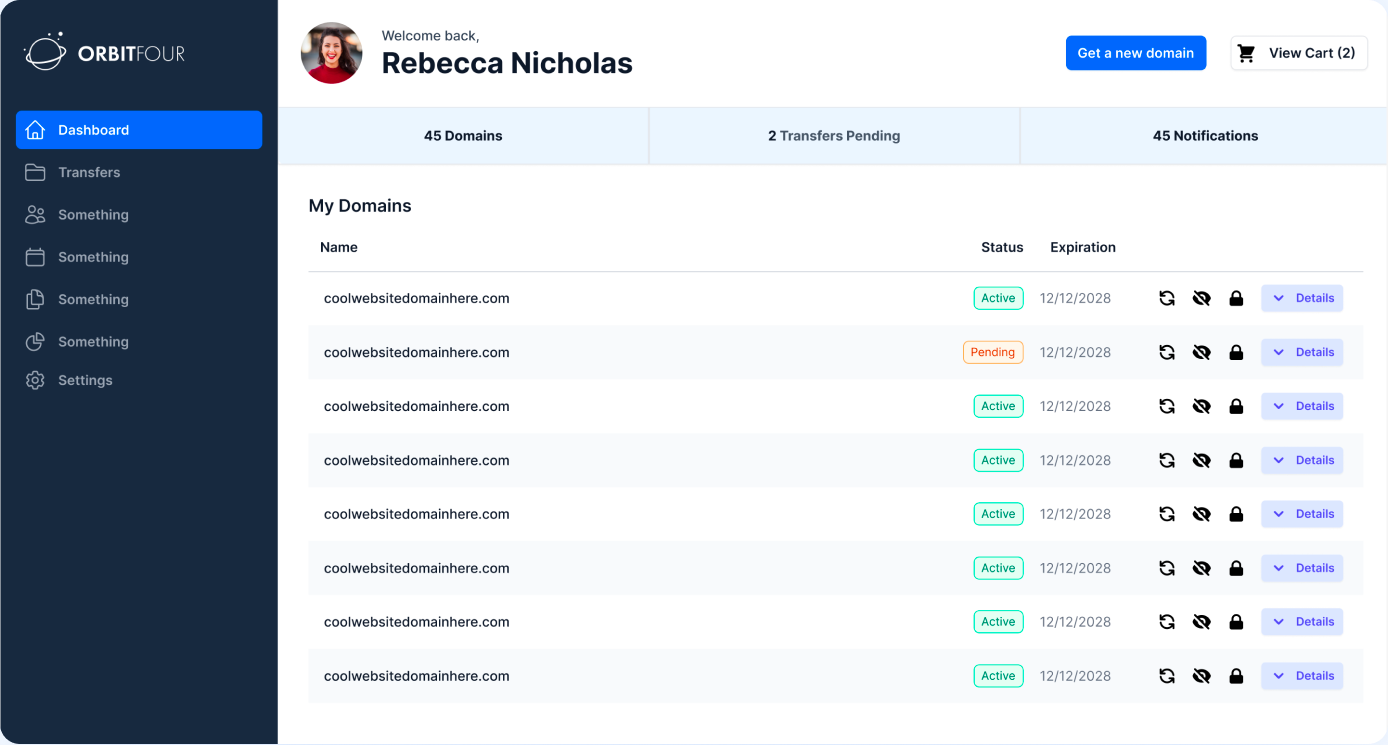Click the Get a new domain button
The width and height of the screenshot is (1388, 745).
coord(1136,52)
